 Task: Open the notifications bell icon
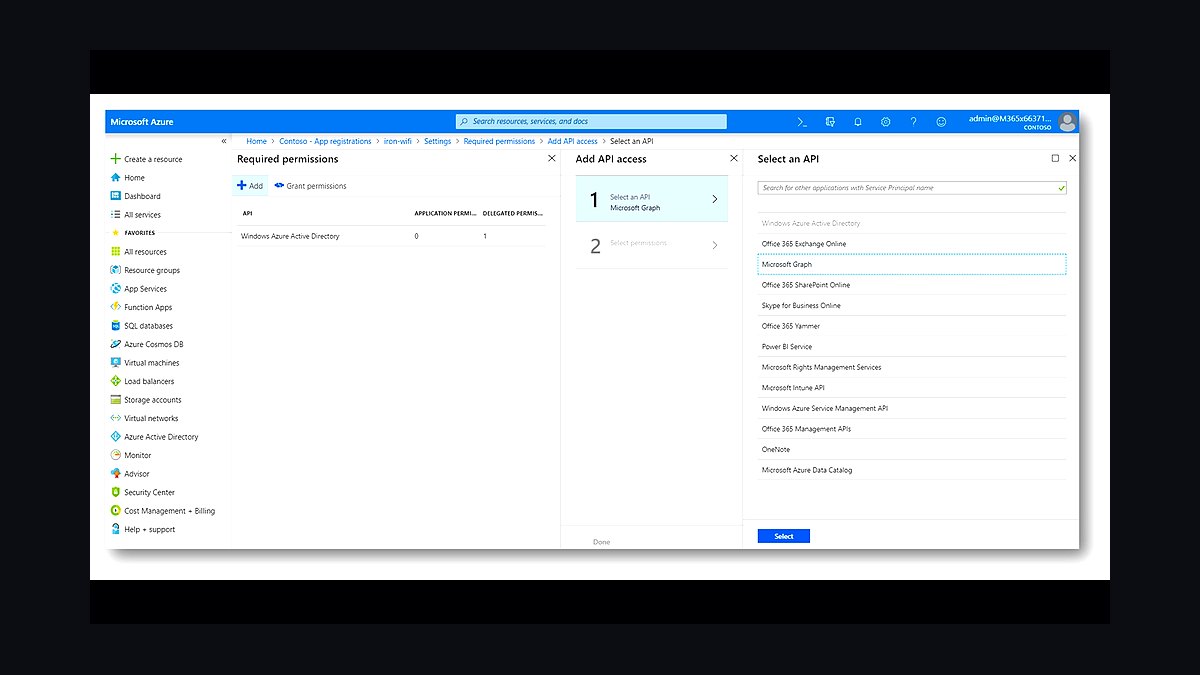point(858,122)
